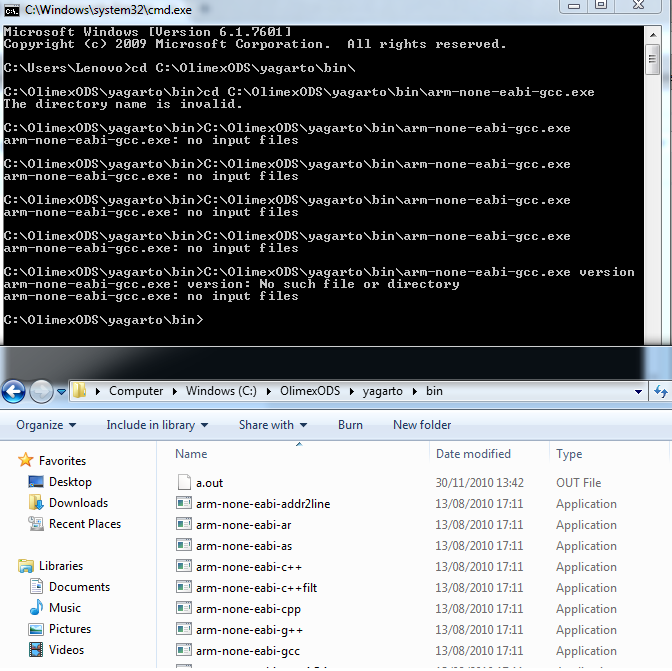Screen dimensions: 672x671
Task: Open Include in library menu
Action: pos(157,425)
